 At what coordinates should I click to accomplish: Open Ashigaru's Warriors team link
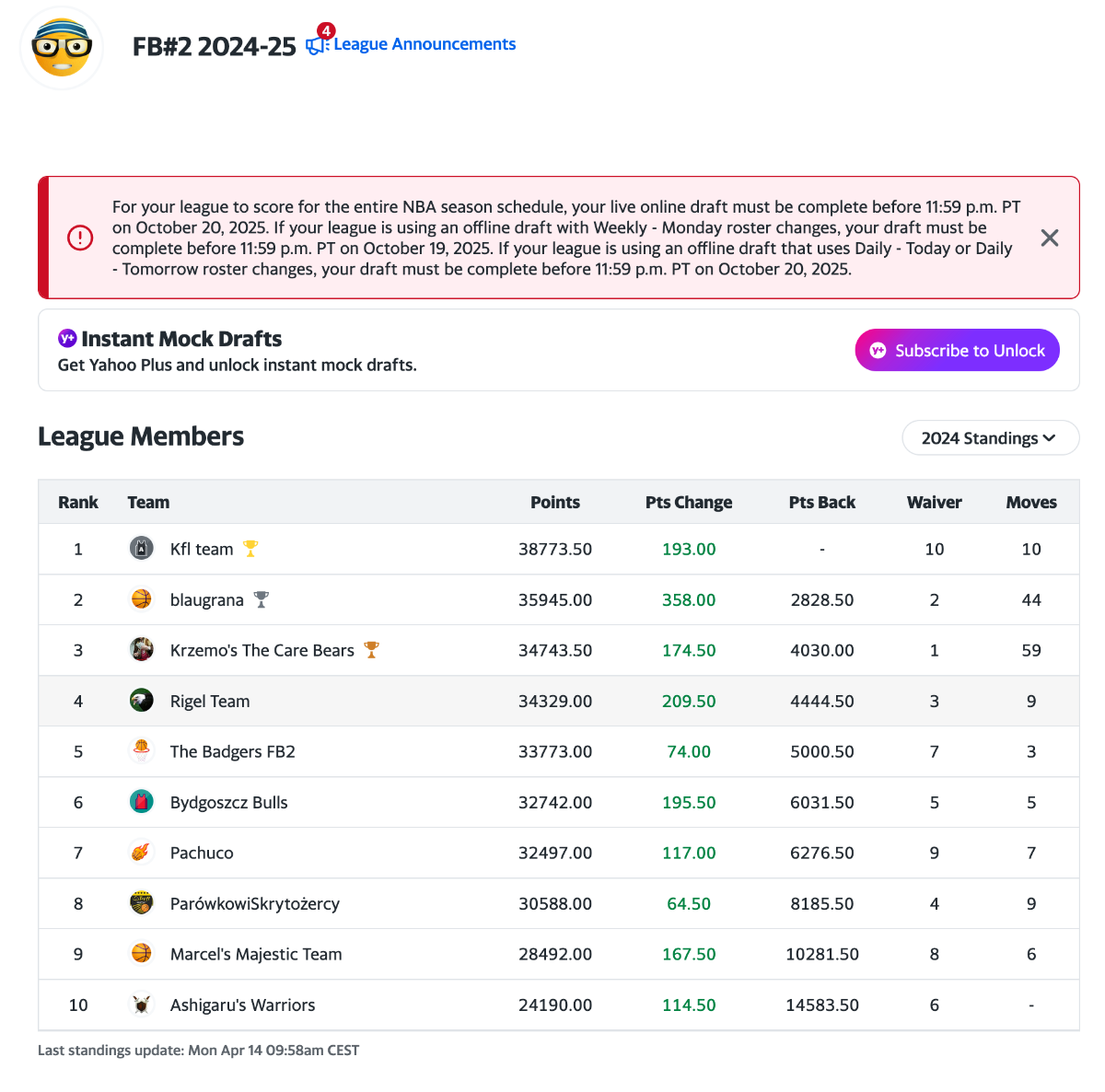[242, 1005]
